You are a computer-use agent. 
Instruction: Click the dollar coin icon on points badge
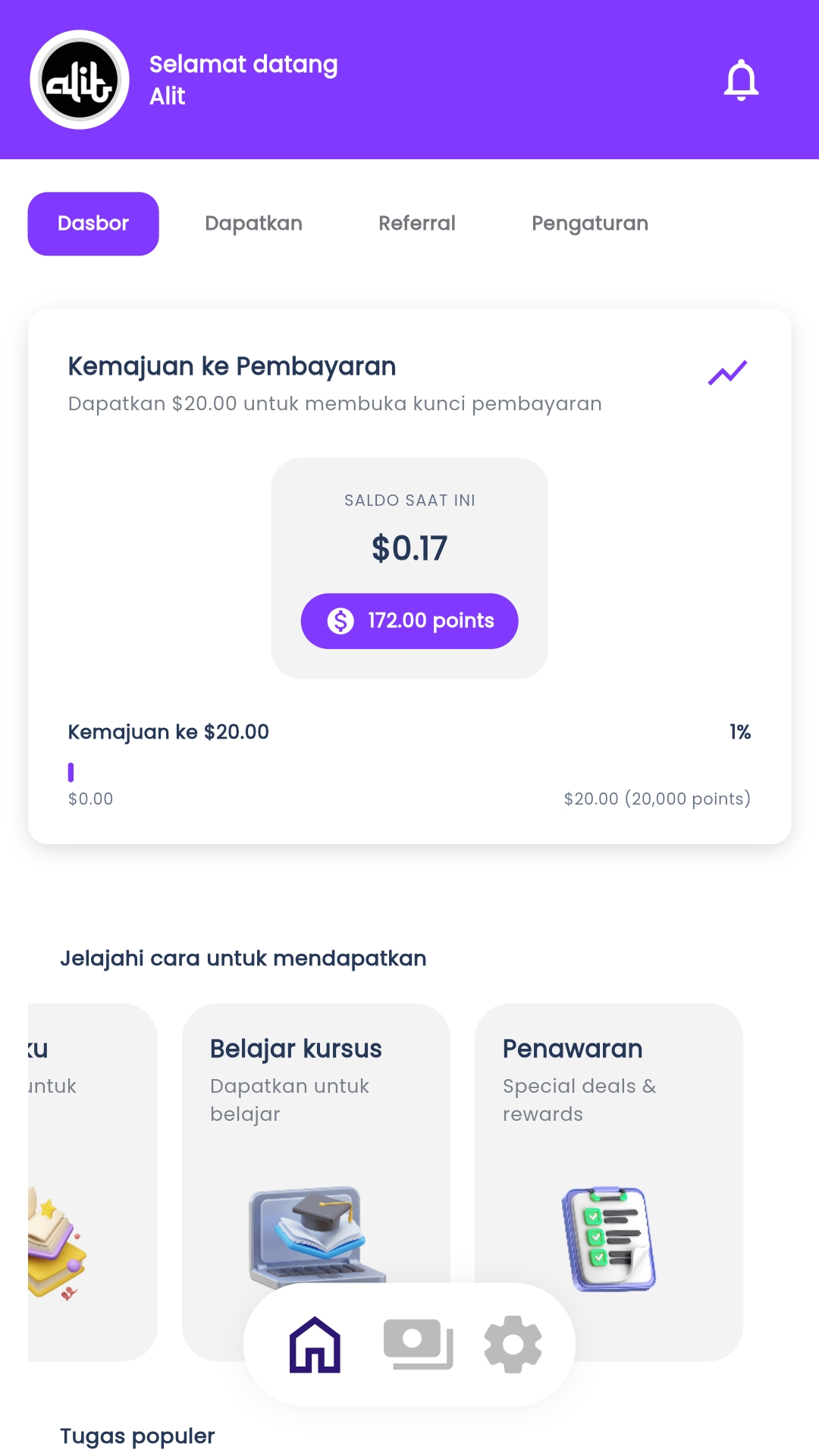point(340,621)
